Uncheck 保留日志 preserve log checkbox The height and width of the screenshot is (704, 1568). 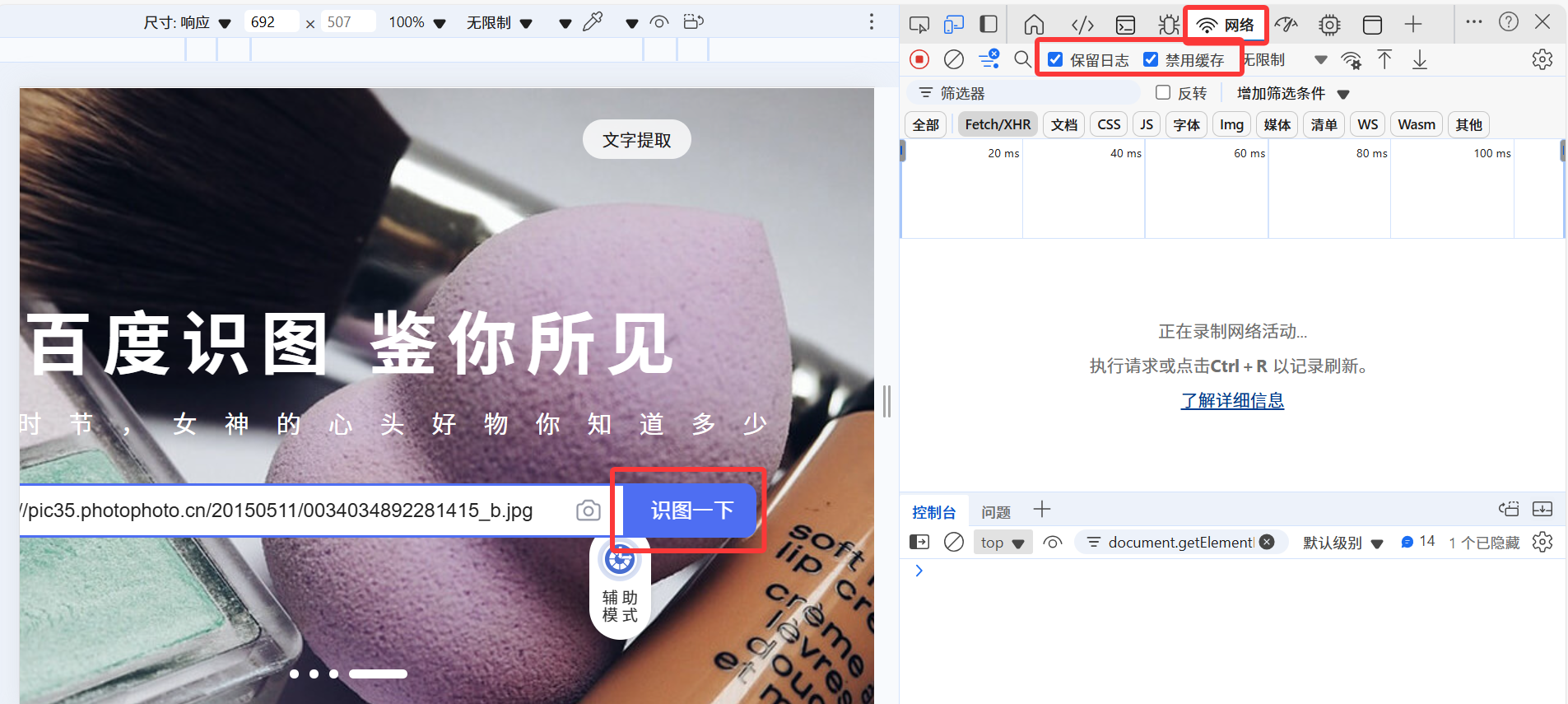pos(1055,59)
